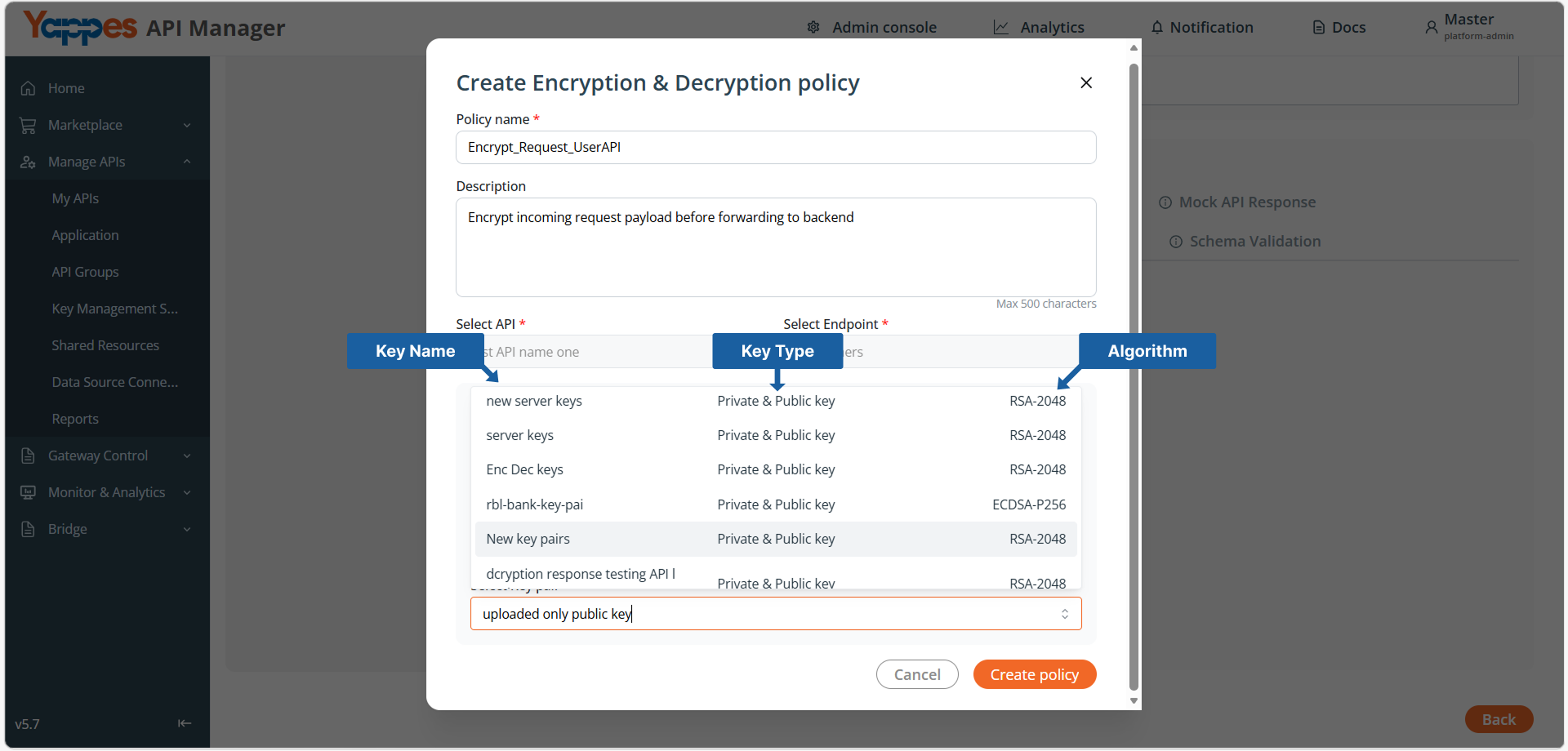
Task: Click the Docs file icon
Action: pyautogui.click(x=1318, y=27)
